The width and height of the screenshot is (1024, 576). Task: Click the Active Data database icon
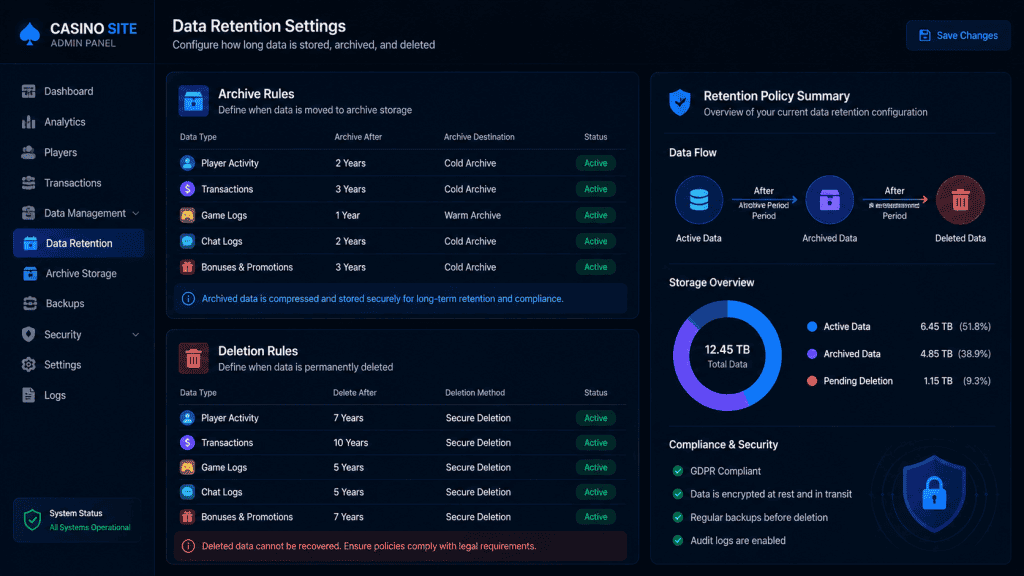[699, 200]
